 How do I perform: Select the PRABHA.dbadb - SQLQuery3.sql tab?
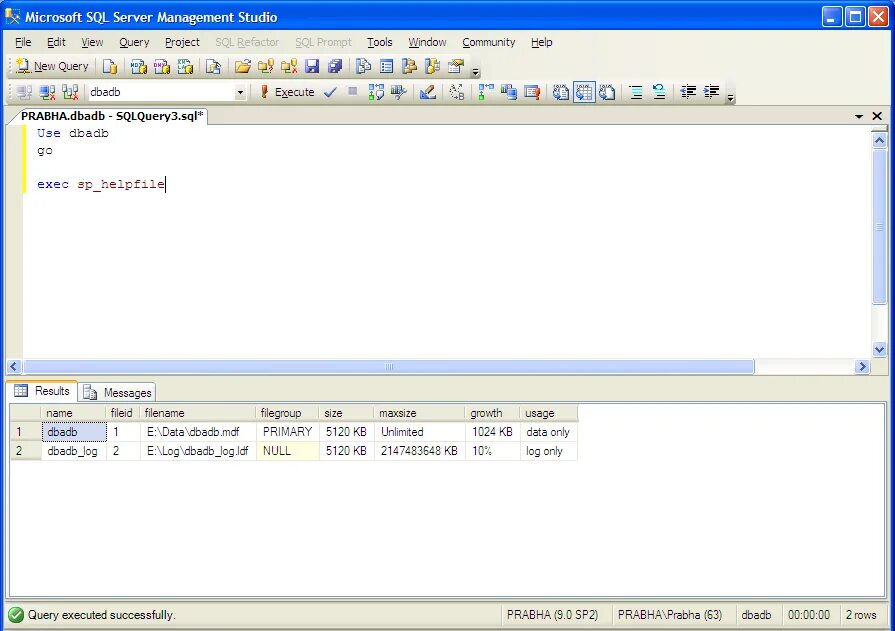(112, 116)
